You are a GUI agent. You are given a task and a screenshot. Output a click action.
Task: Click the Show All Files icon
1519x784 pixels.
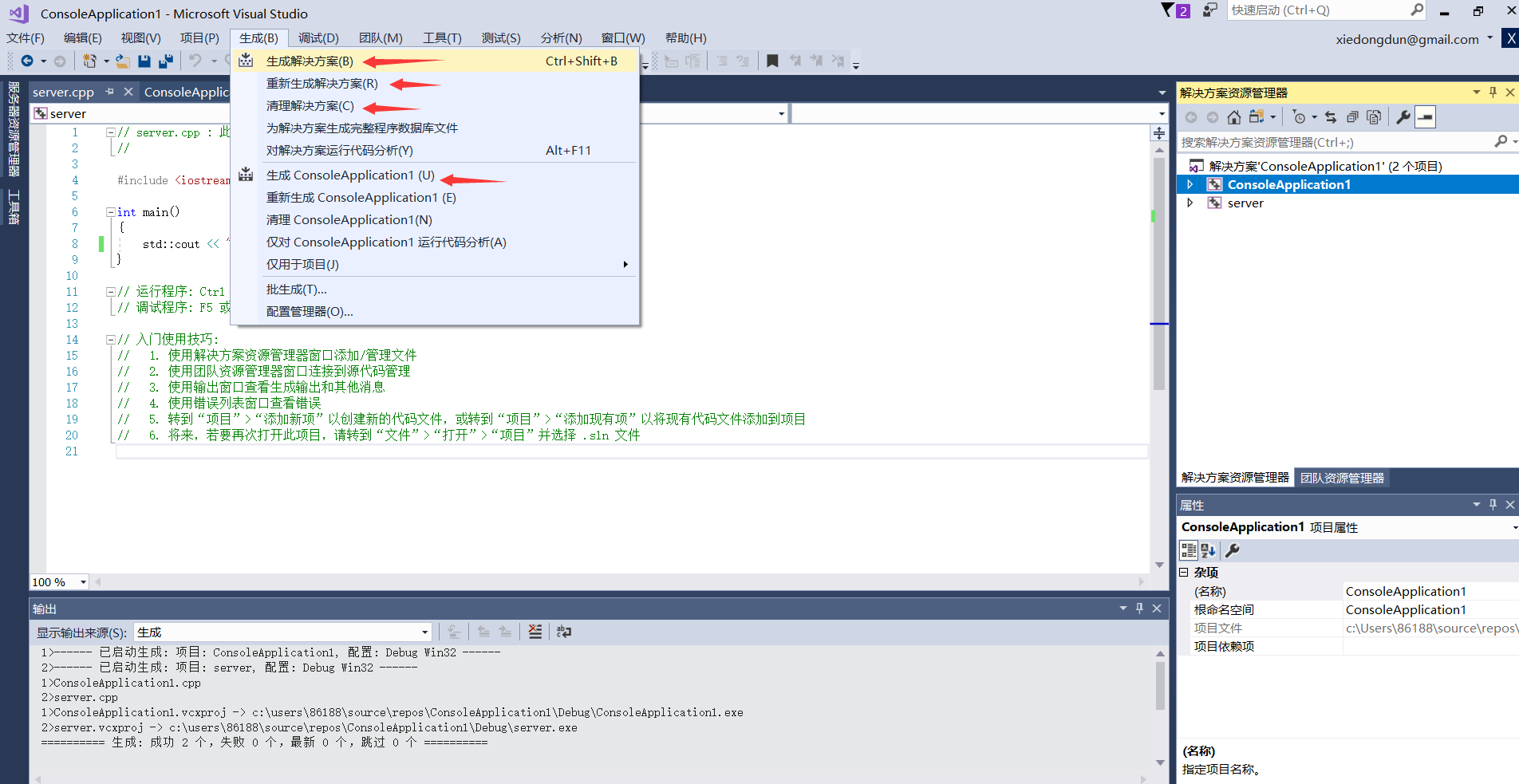(1374, 117)
